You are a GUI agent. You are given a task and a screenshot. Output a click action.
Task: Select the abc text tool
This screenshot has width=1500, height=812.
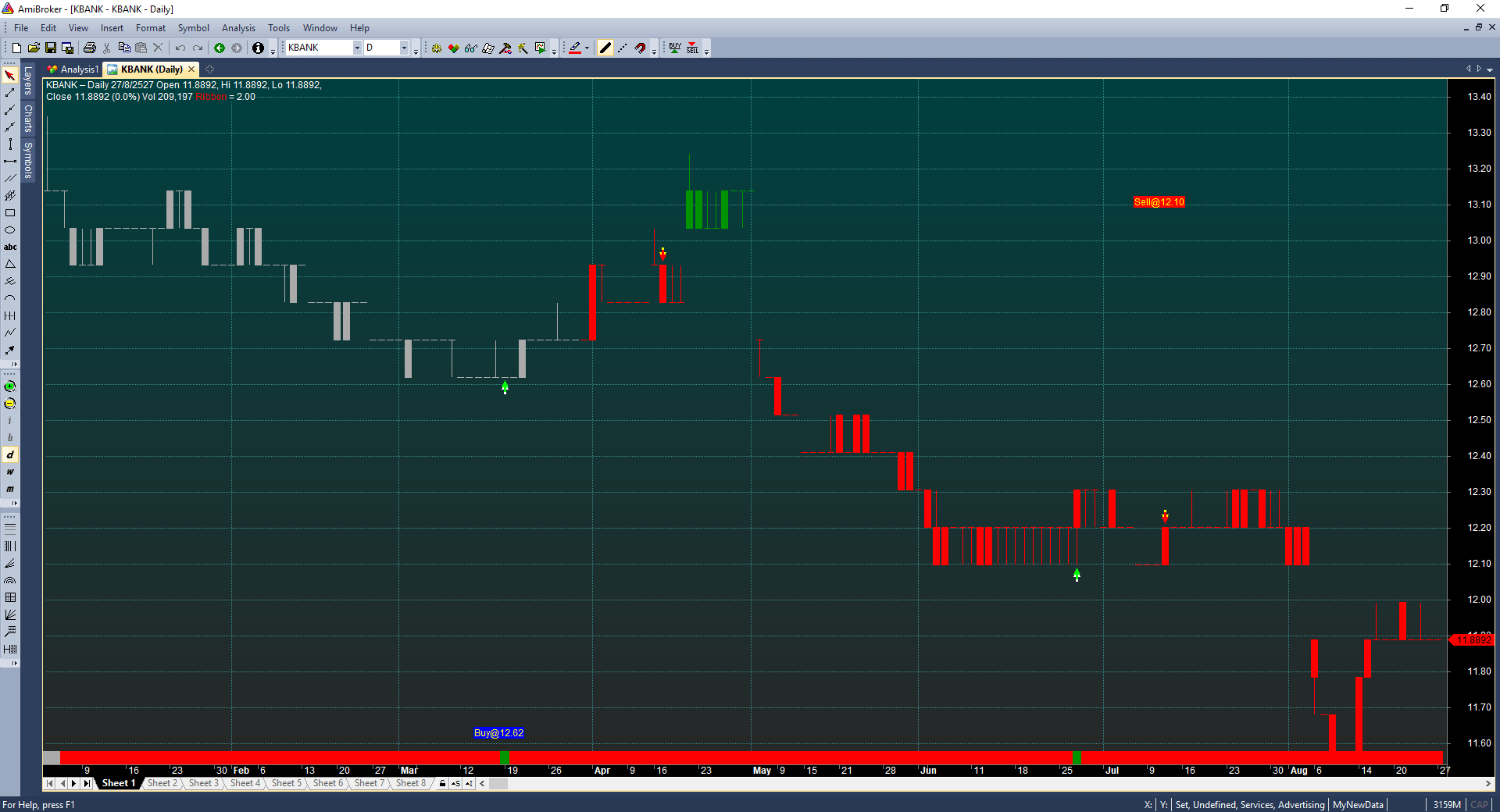(x=10, y=248)
